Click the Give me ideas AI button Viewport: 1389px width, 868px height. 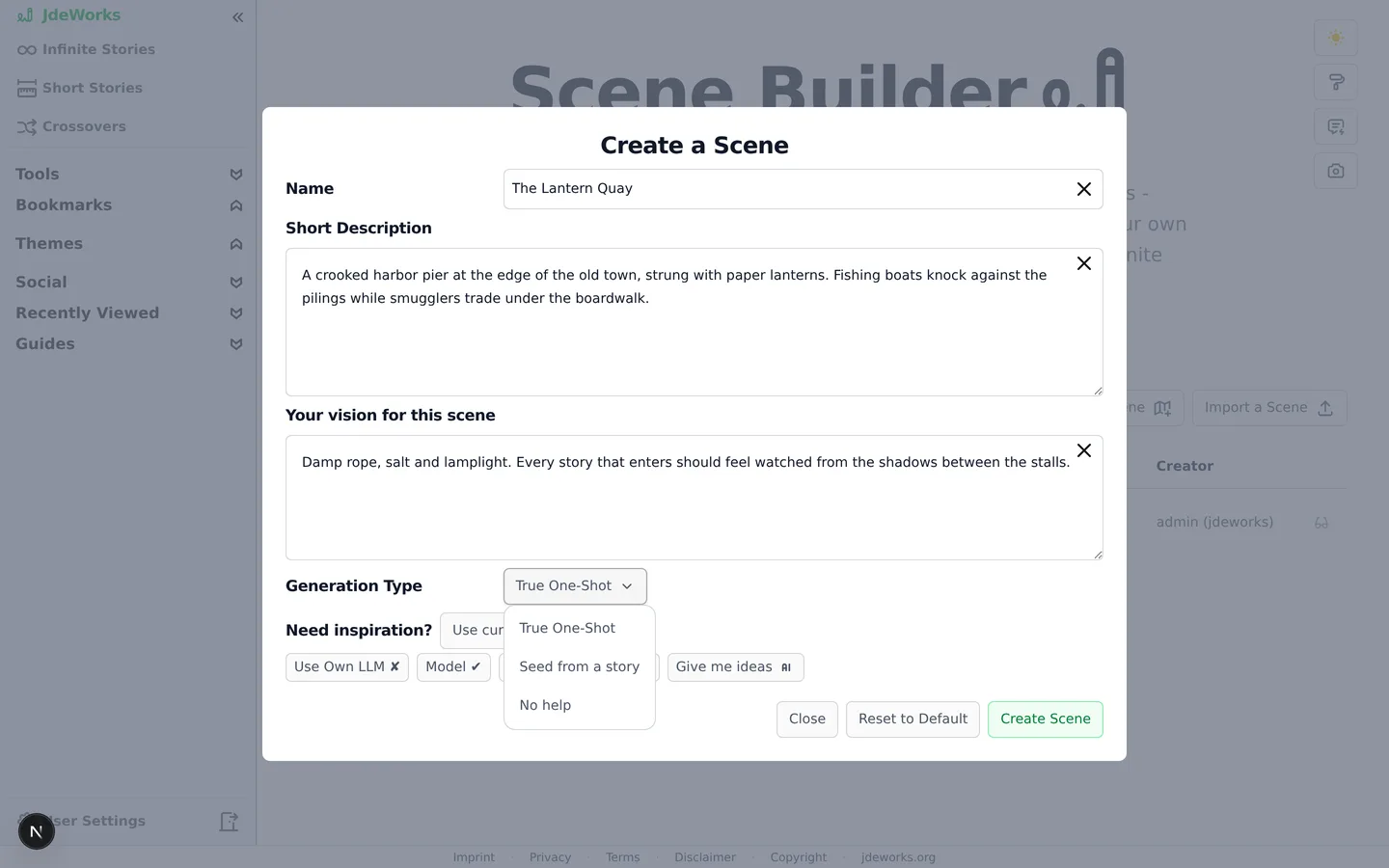coord(735,667)
